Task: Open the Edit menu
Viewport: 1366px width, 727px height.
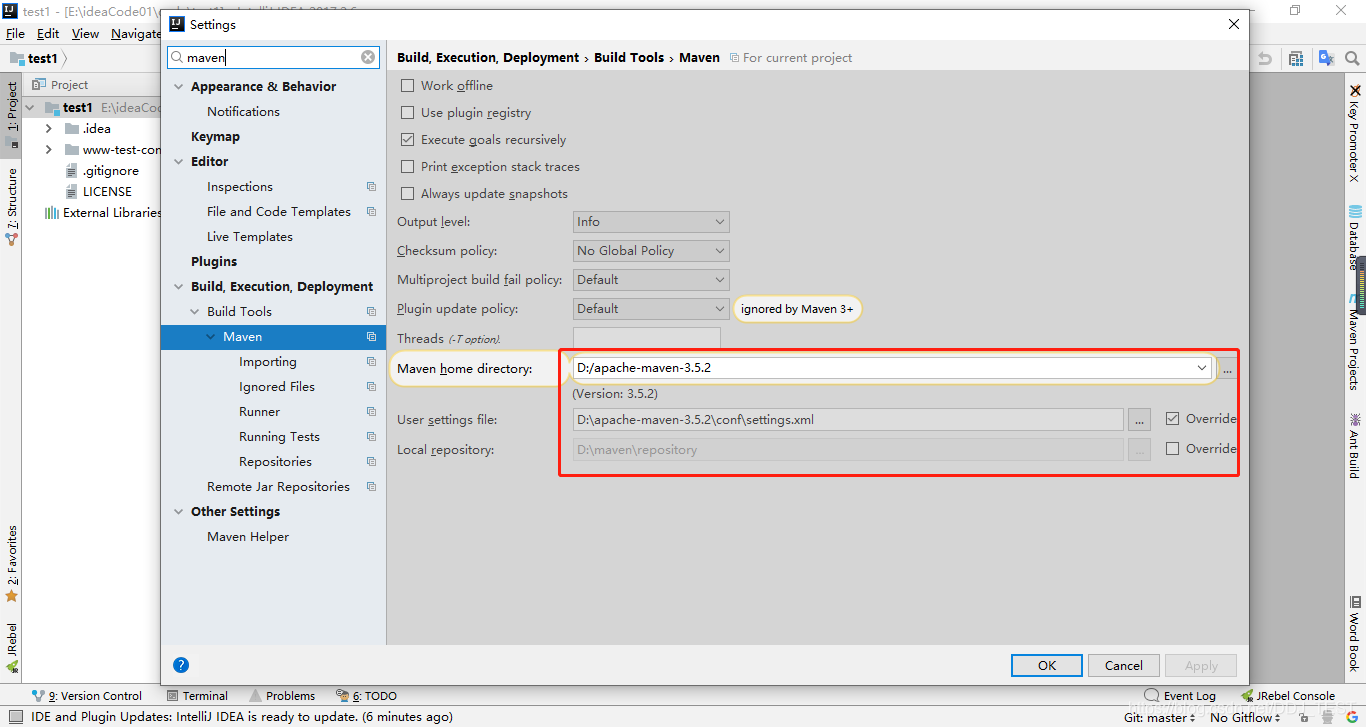Action: [48, 34]
